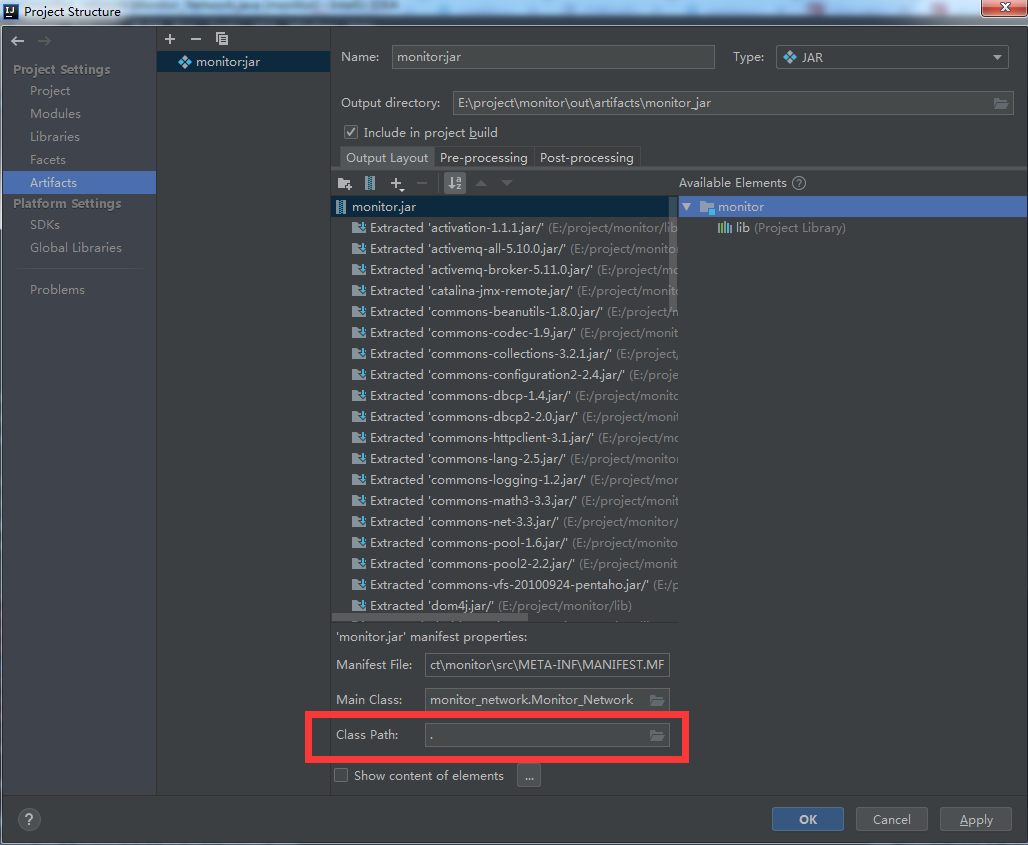Open Problems section

tap(57, 289)
